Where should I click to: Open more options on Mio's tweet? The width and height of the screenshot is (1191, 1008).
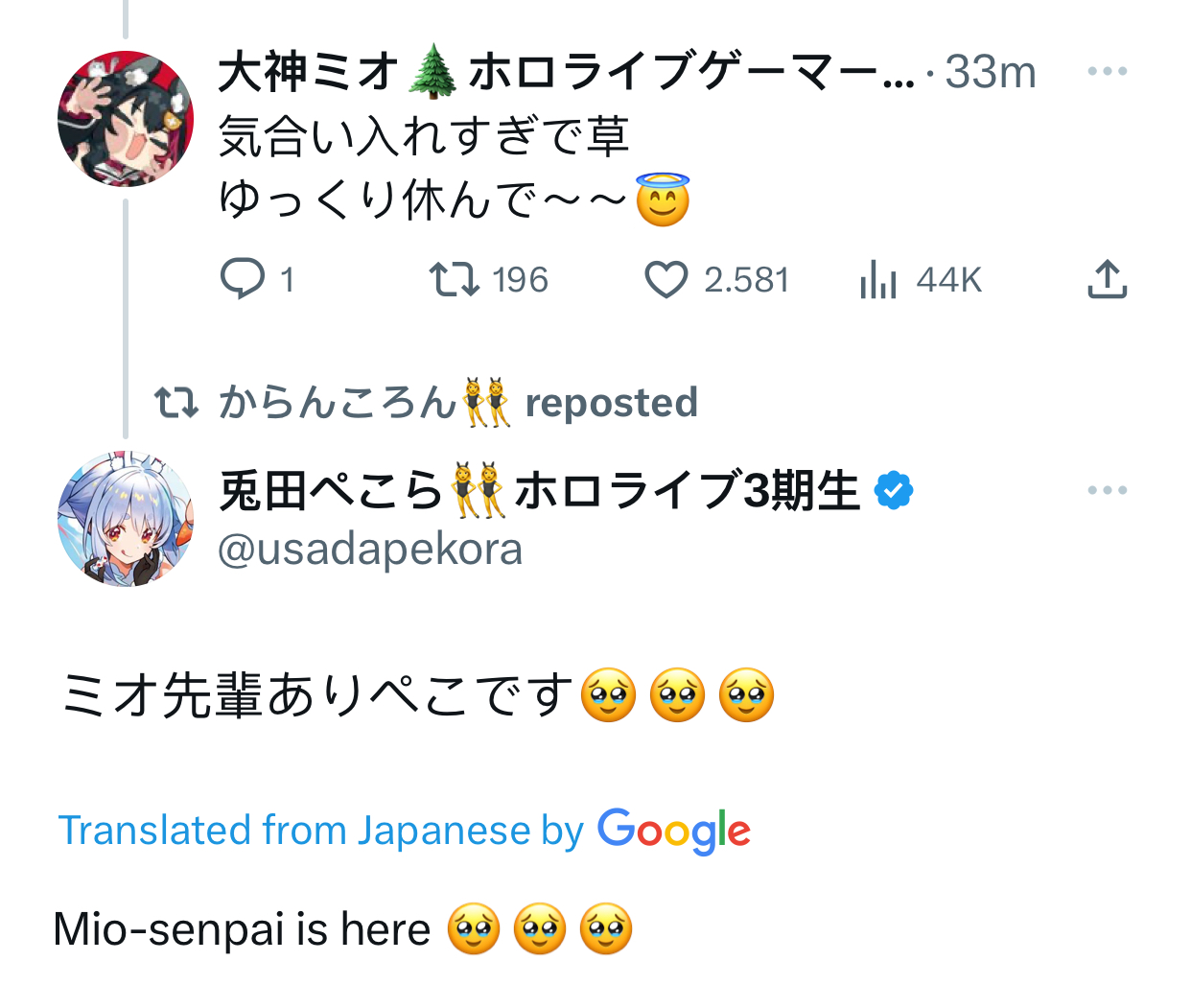click(1107, 71)
